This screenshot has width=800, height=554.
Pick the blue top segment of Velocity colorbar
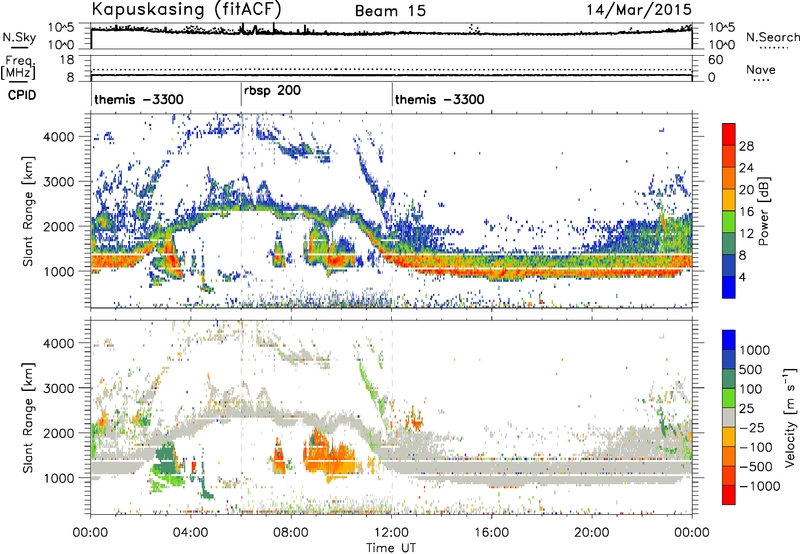(x=729, y=339)
